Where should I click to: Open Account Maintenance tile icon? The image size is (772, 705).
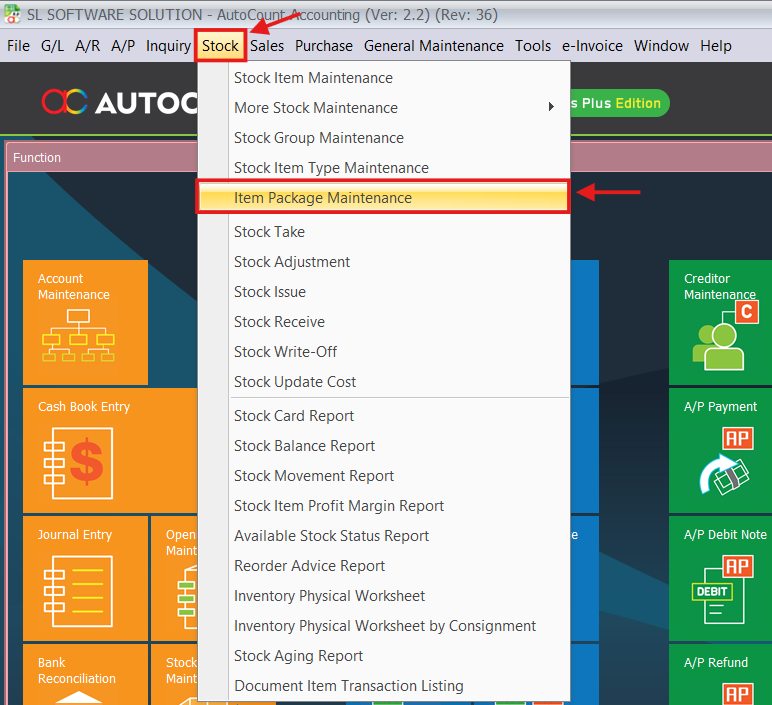tap(78, 336)
